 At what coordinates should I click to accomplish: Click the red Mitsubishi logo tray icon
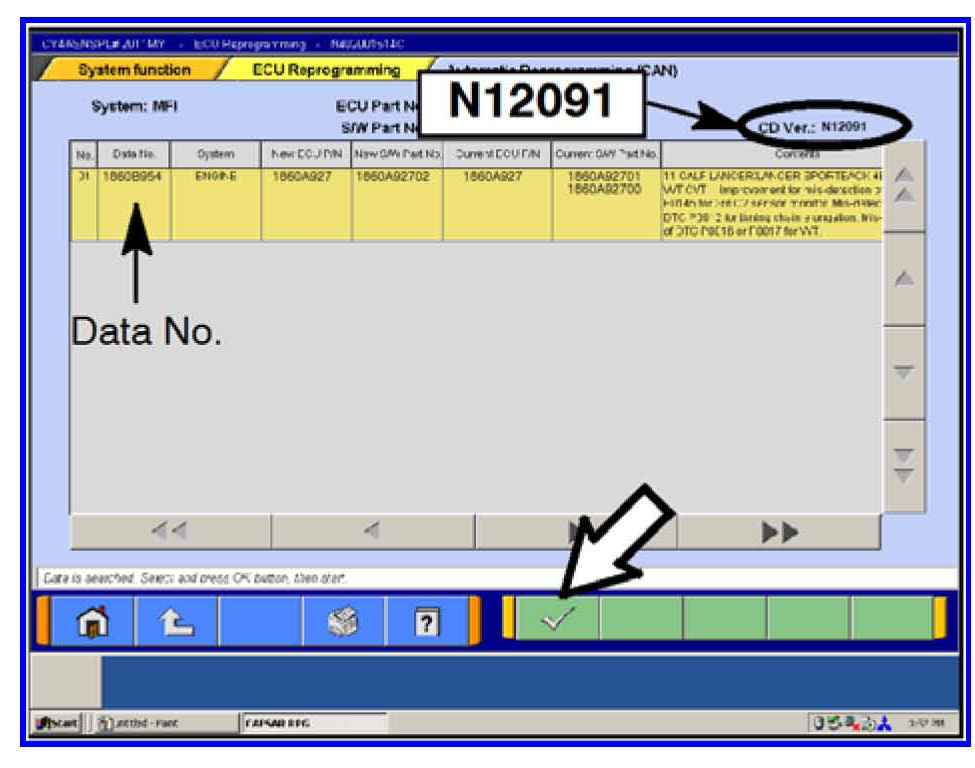884,724
